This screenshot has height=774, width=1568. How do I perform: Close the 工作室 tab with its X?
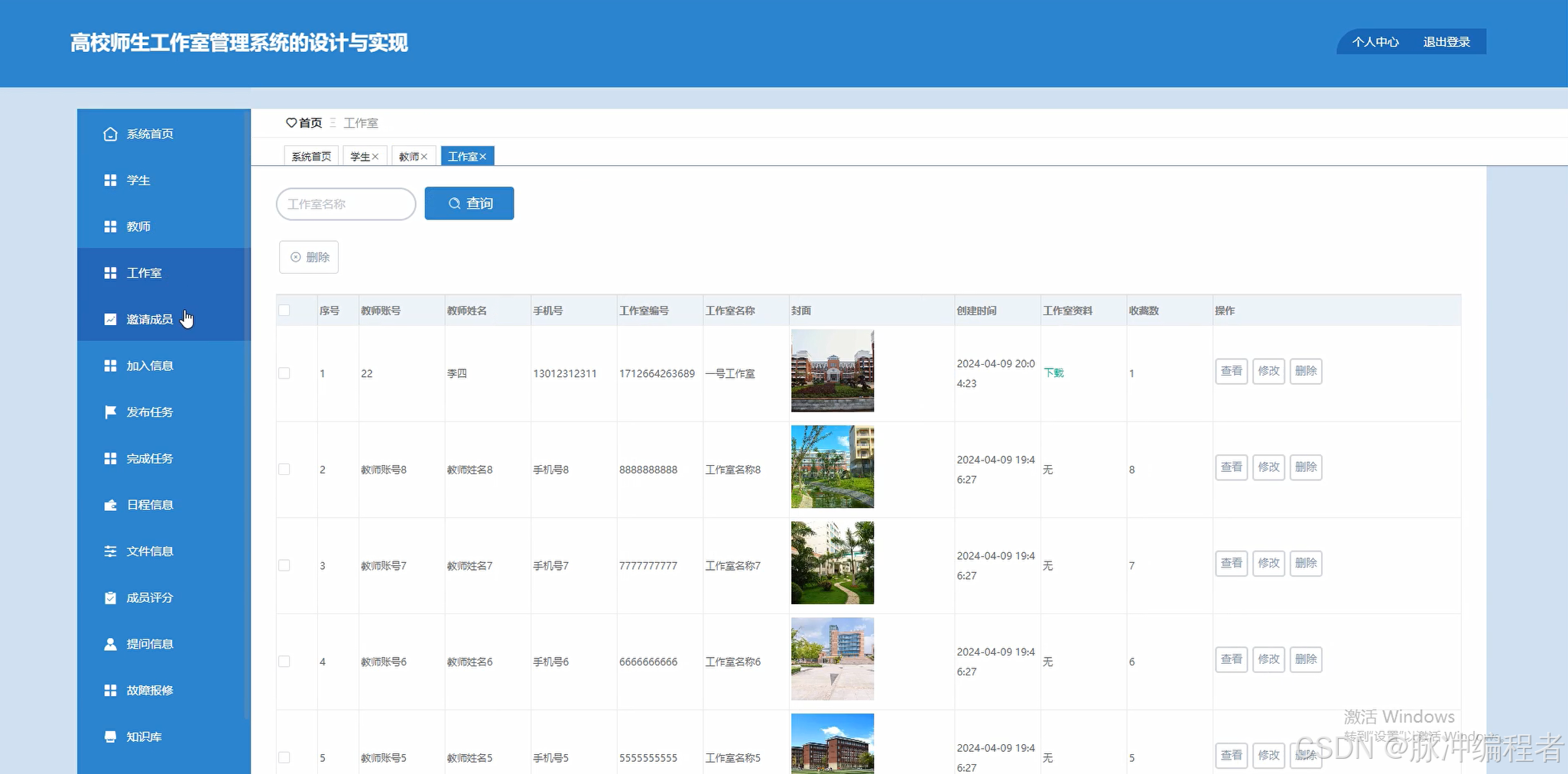coord(483,157)
